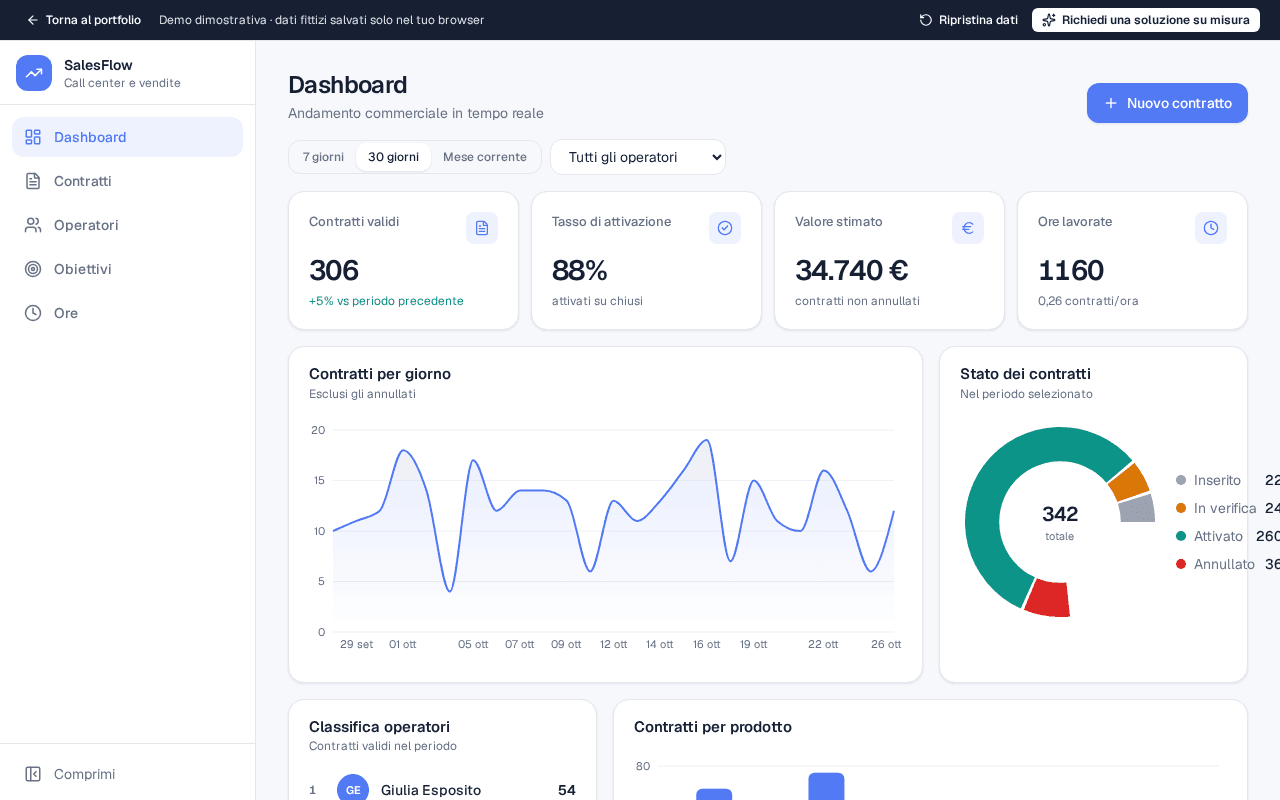The image size is (1280, 800).
Task: Click the +5% vs periodo precedente text
Action: pos(386,301)
